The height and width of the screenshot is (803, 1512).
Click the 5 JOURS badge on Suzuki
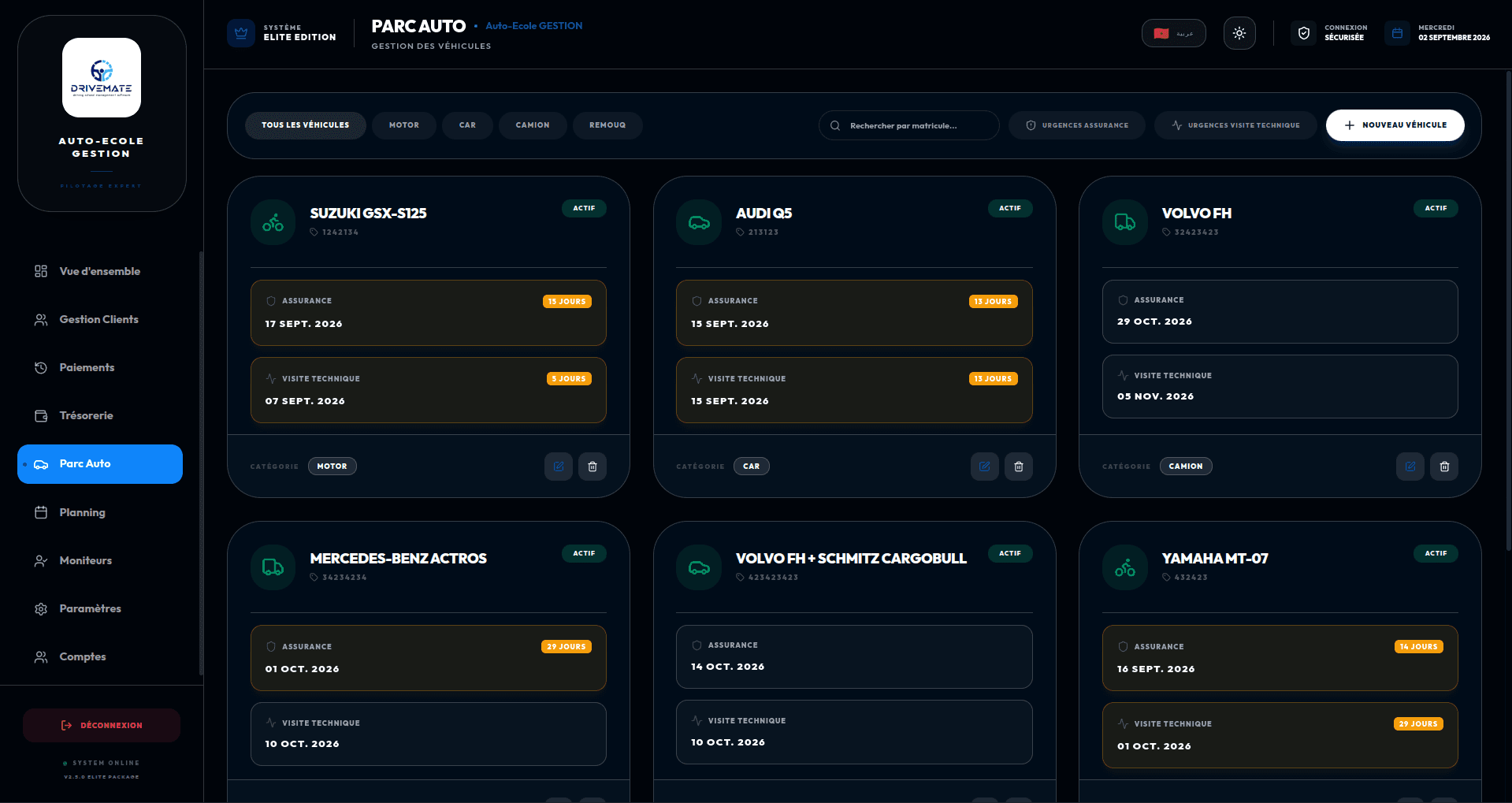coord(569,379)
